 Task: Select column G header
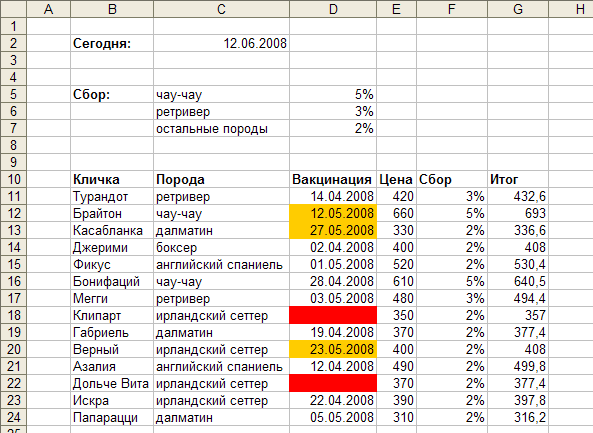click(518, 9)
